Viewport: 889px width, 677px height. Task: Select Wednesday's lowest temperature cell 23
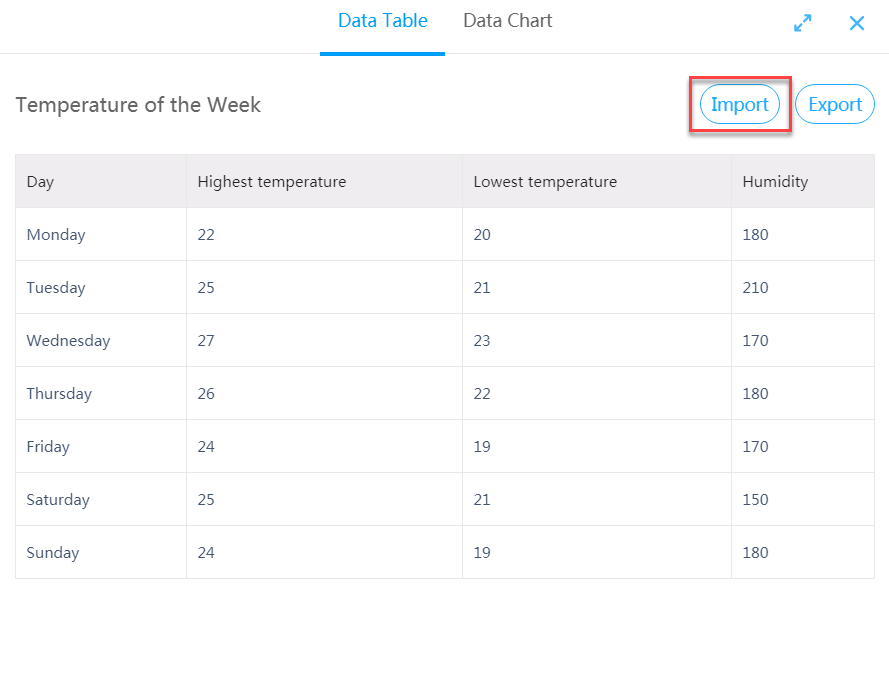[482, 341]
